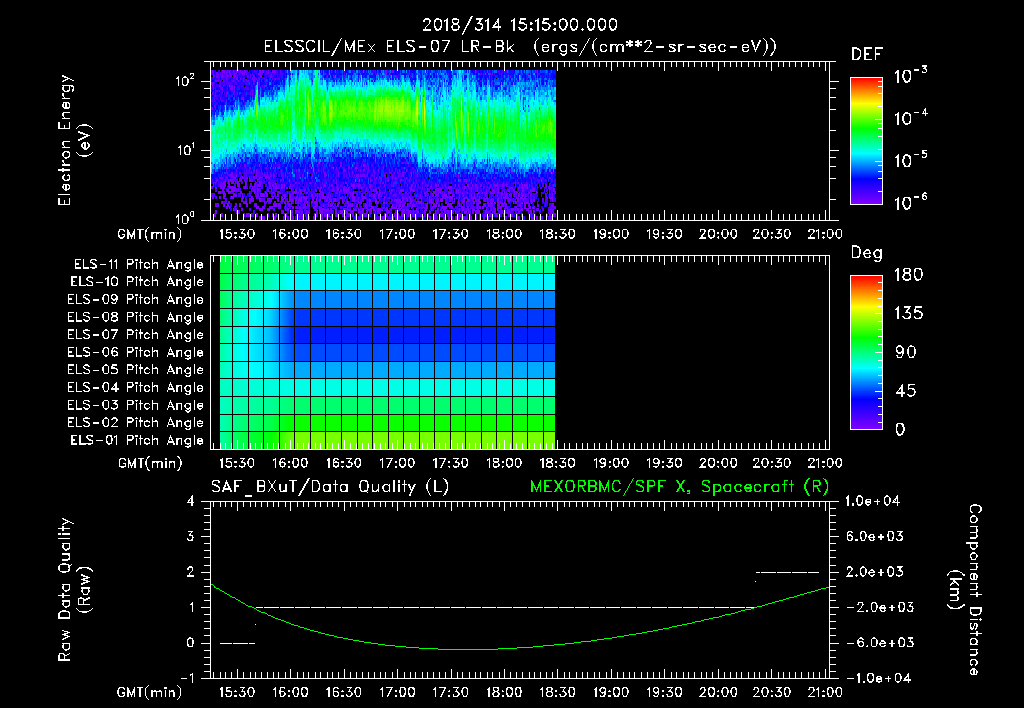Click the Electron Energy (eV) axis label
1024x708 pixels.
74,140
